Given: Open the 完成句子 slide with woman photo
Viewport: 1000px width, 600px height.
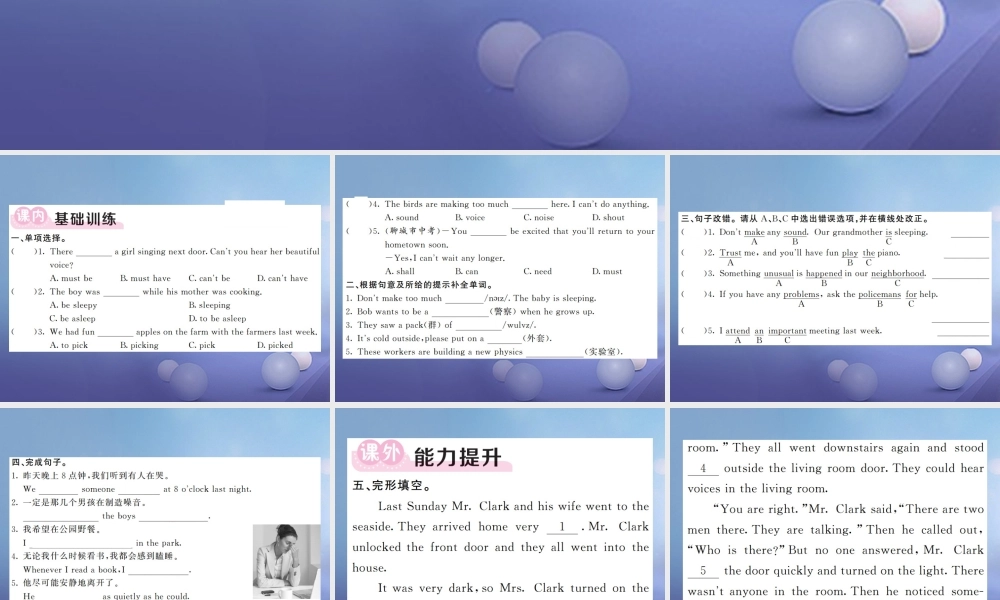Looking at the screenshot, I should pyautogui.click(x=165, y=504).
